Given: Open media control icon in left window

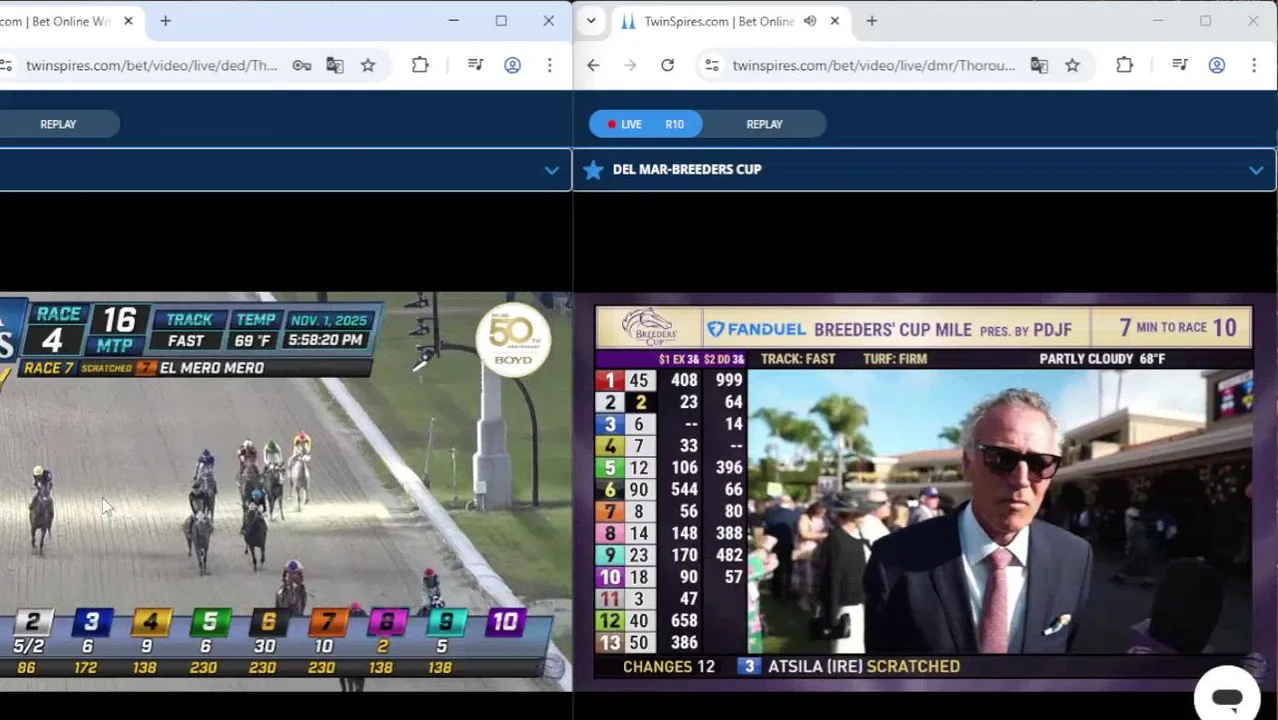Looking at the screenshot, I should (x=476, y=65).
